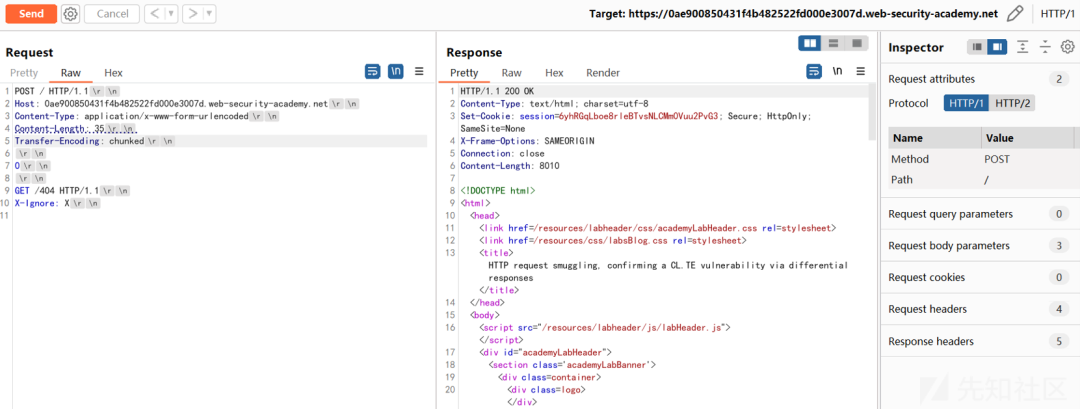Select side-by-side split layout icon
The image size is (1080, 409).
coord(811,43)
